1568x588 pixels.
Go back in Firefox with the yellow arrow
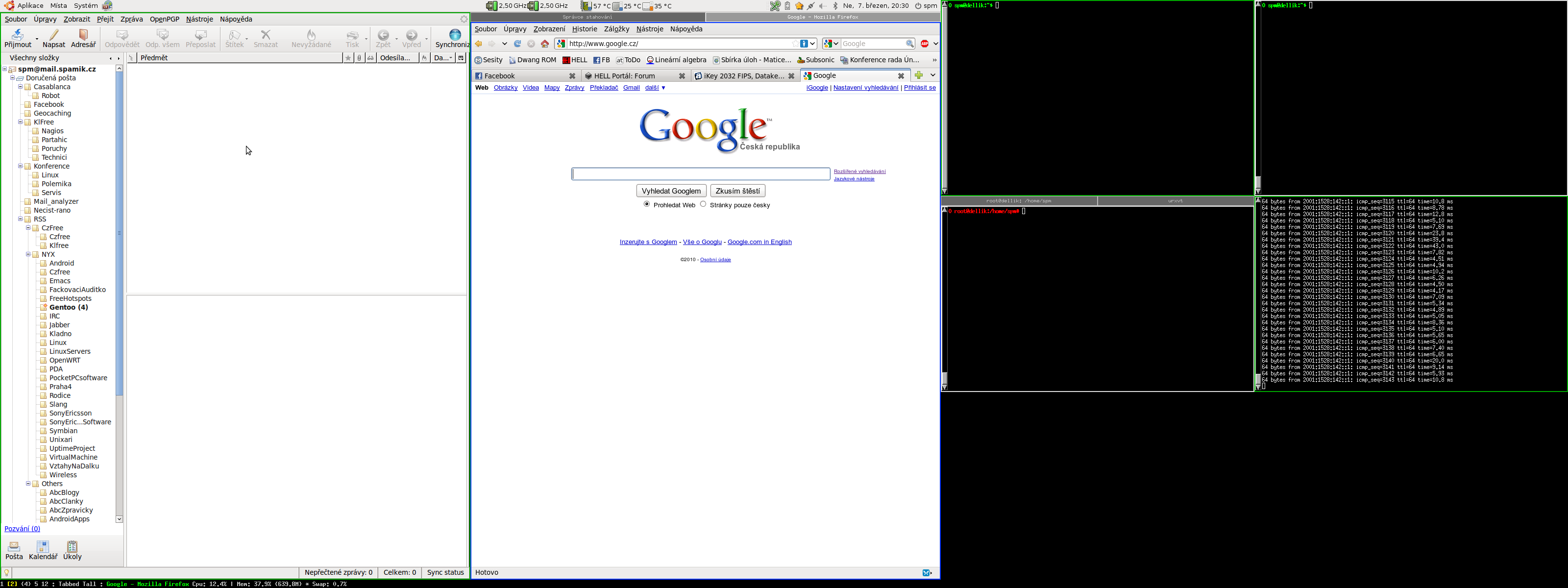pyautogui.click(x=479, y=44)
